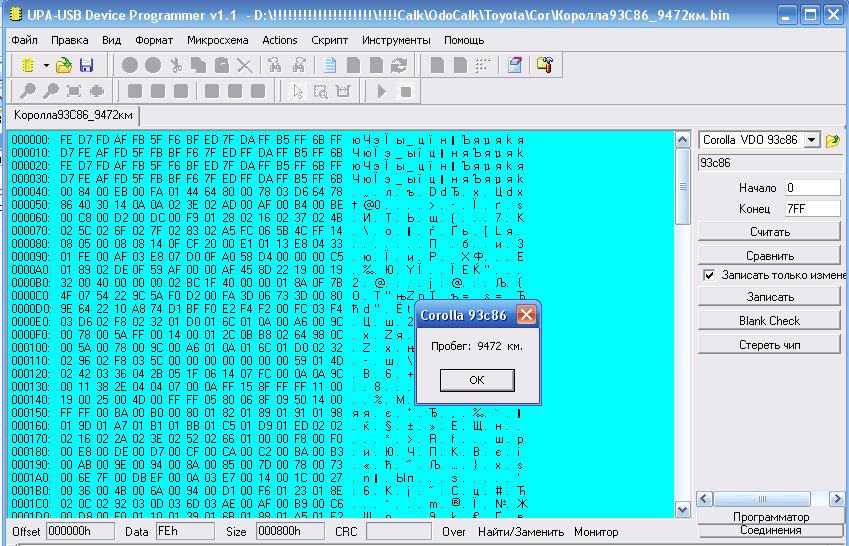849x546 pixels.
Task: Click the paste clipboard icon
Action: [x=221, y=66]
